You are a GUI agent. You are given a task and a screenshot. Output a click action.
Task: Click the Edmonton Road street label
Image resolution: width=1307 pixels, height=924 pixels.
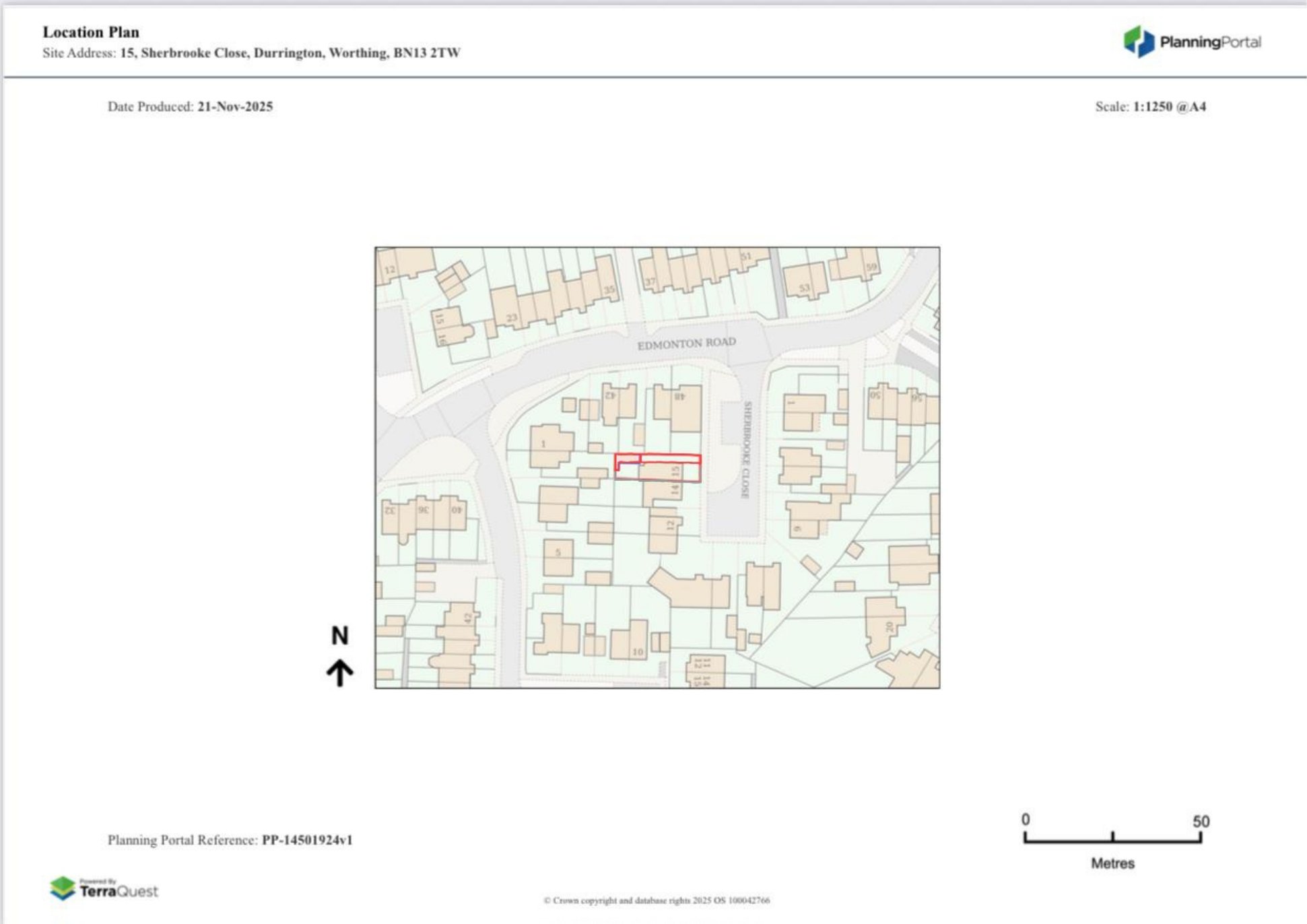point(686,343)
